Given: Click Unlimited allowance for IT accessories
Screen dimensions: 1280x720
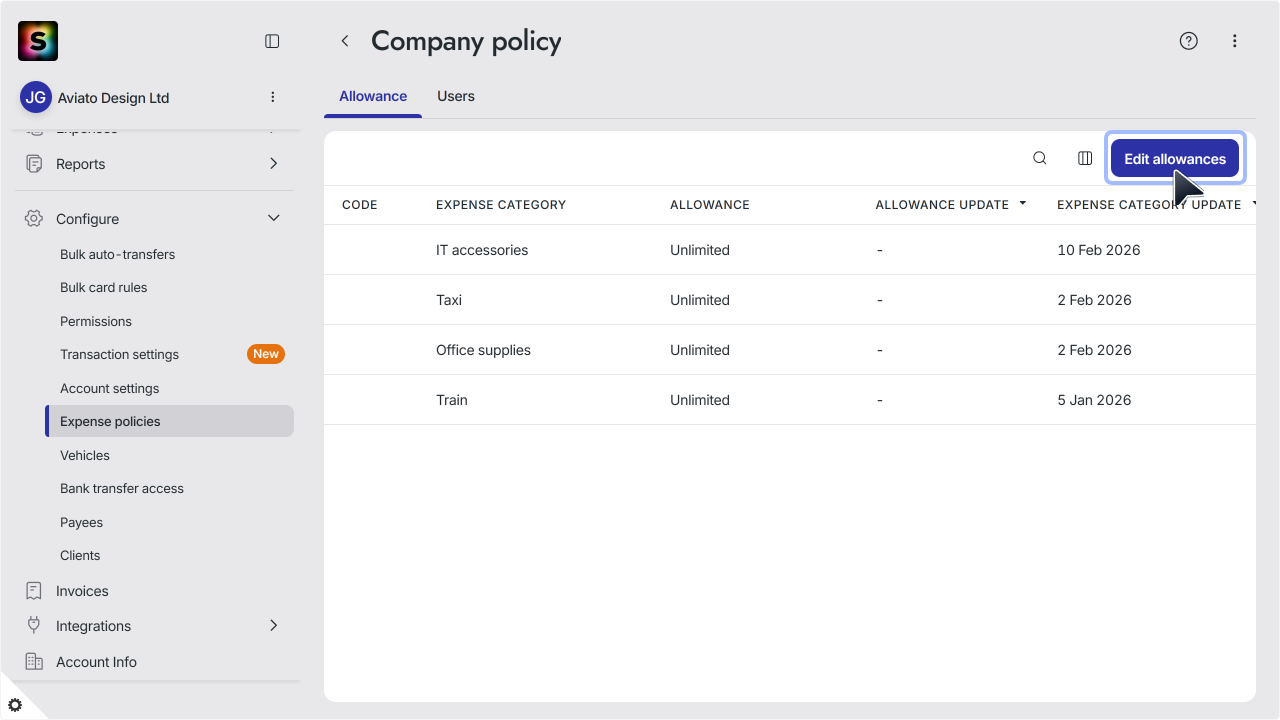Looking at the screenshot, I should tap(700, 250).
